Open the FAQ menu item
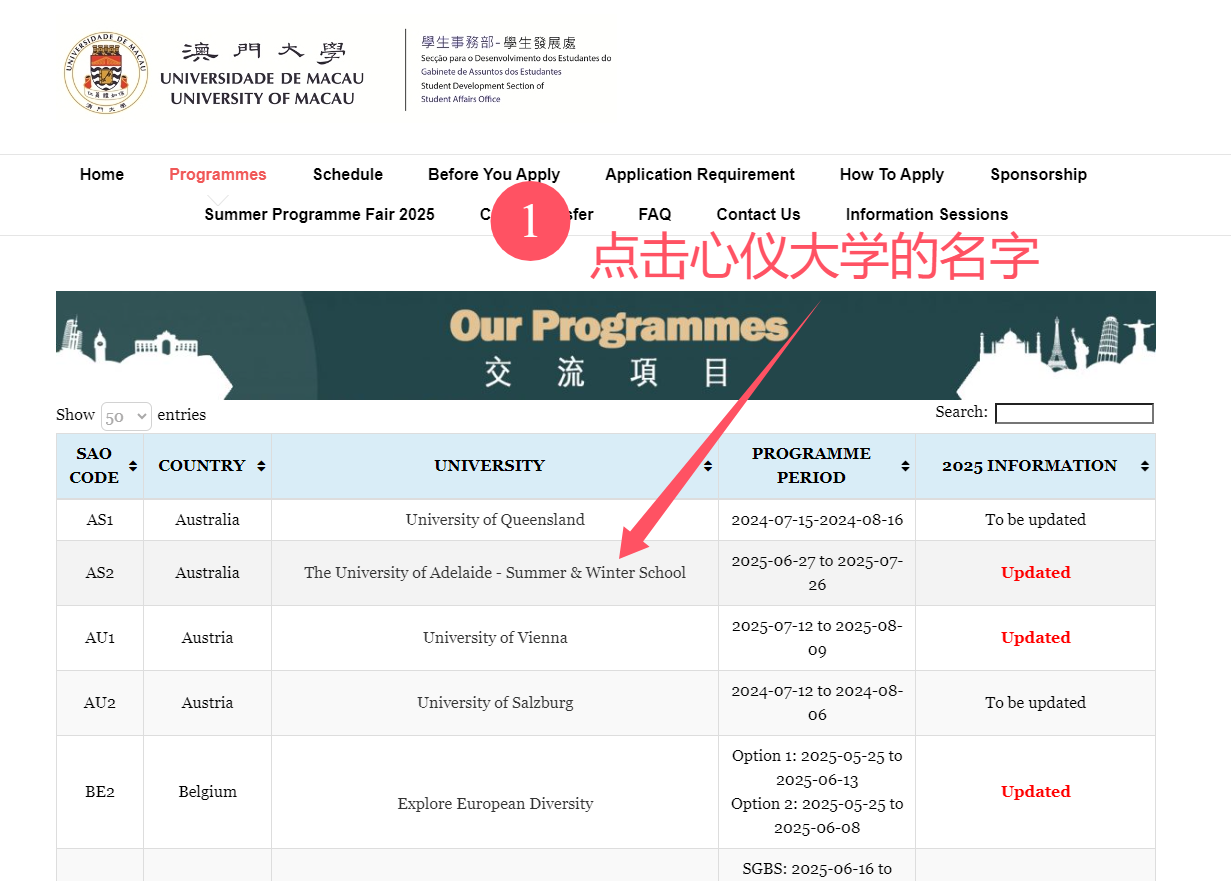This screenshot has height=881, width=1231. (x=655, y=214)
